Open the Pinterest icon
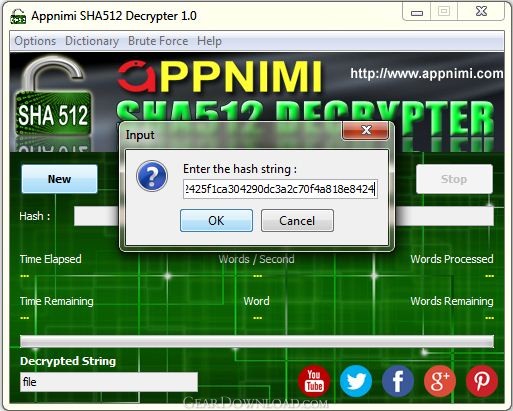 [x=482, y=381]
